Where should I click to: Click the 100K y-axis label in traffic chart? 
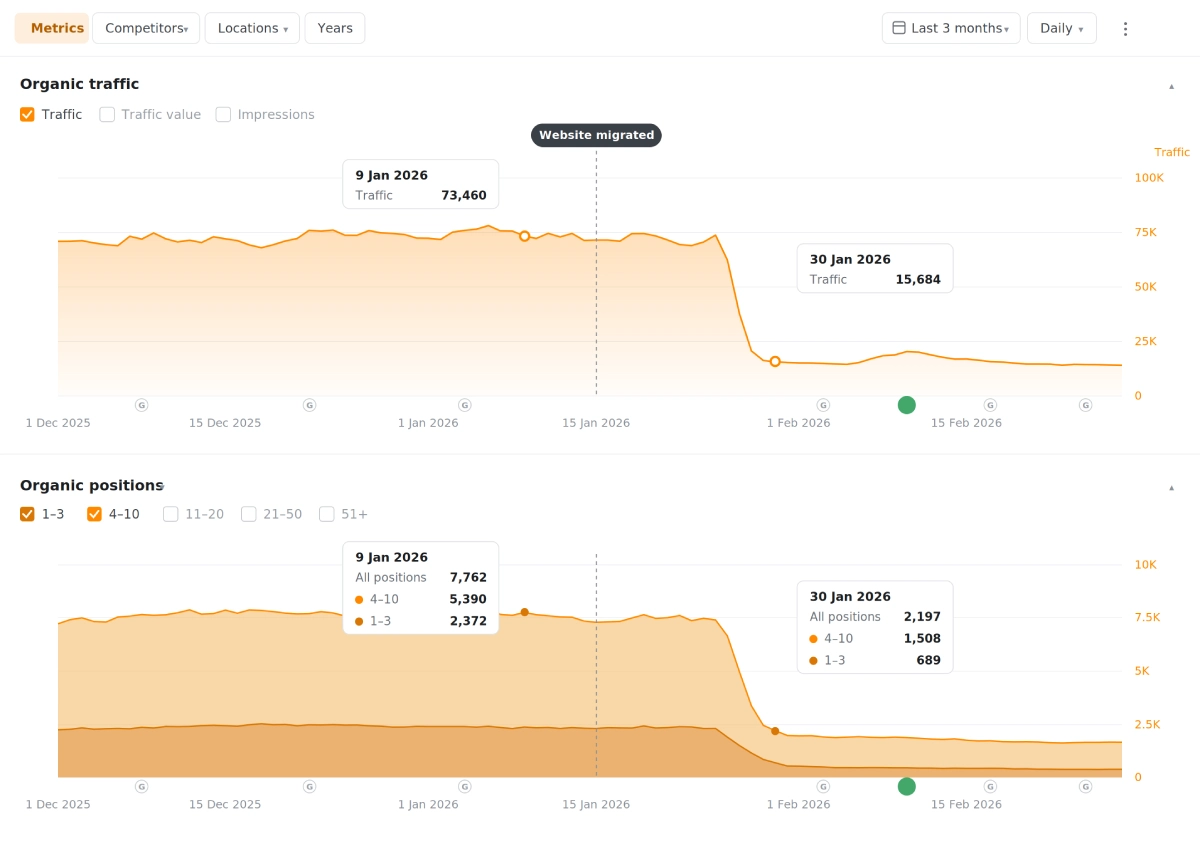[x=1149, y=178]
